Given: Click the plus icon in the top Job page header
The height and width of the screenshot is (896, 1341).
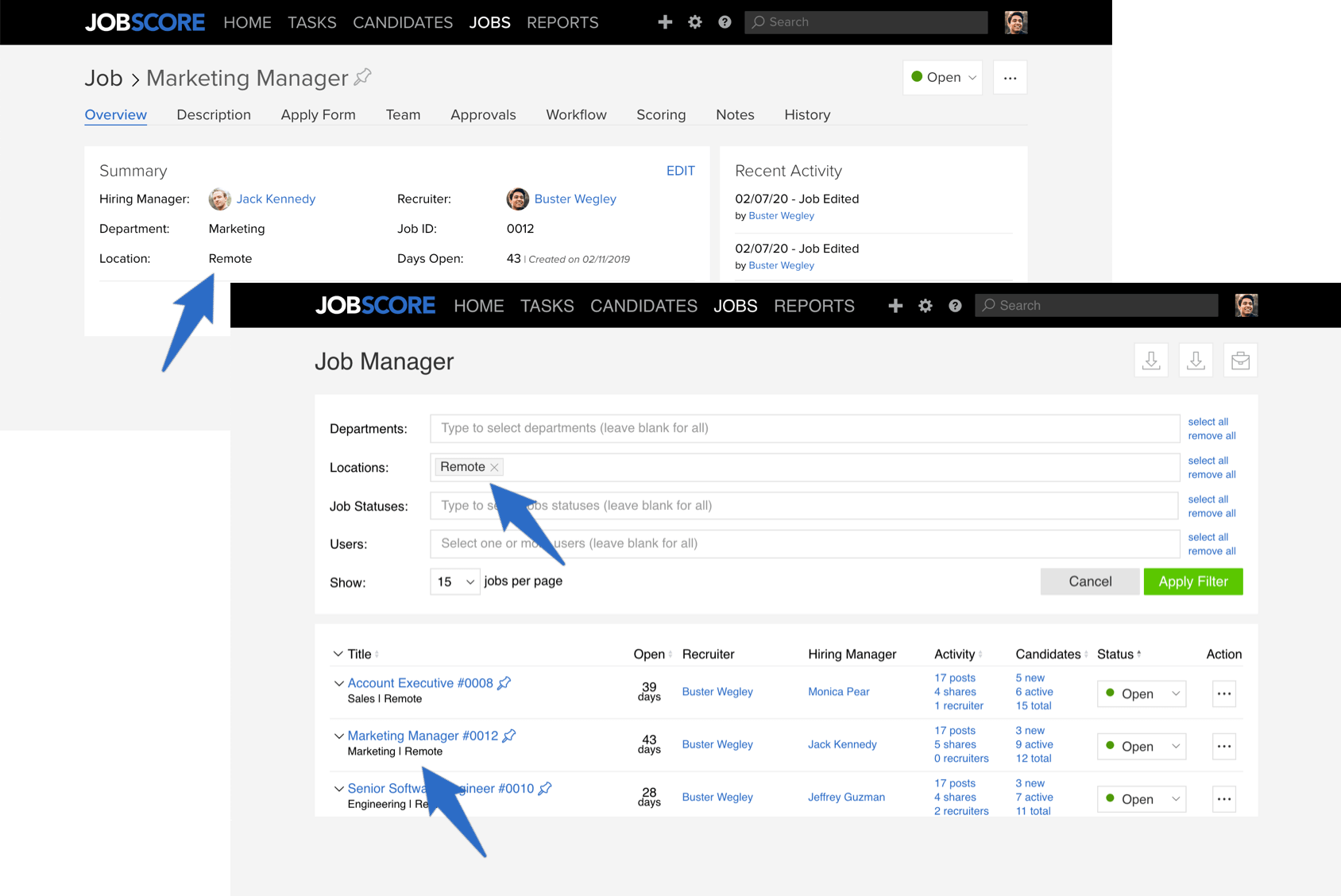Looking at the screenshot, I should tap(665, 22).
